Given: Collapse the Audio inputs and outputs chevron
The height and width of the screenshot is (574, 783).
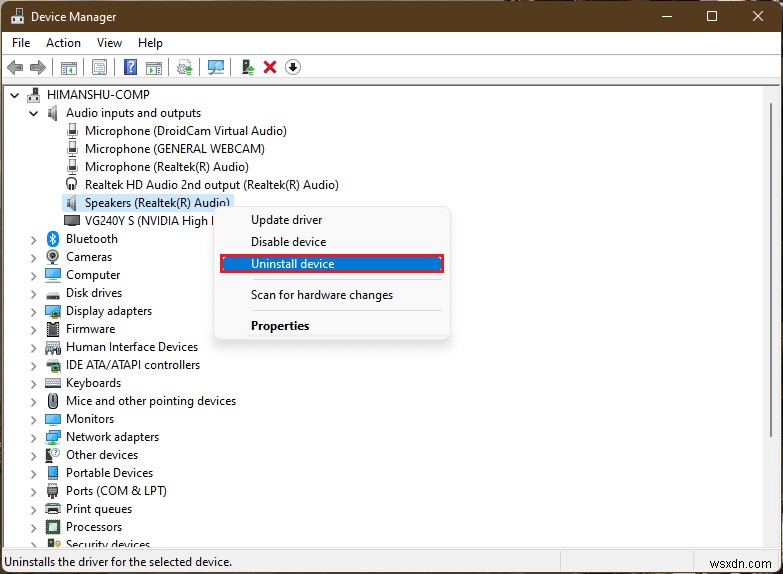Looking at the screenshot, I should 33,113.
